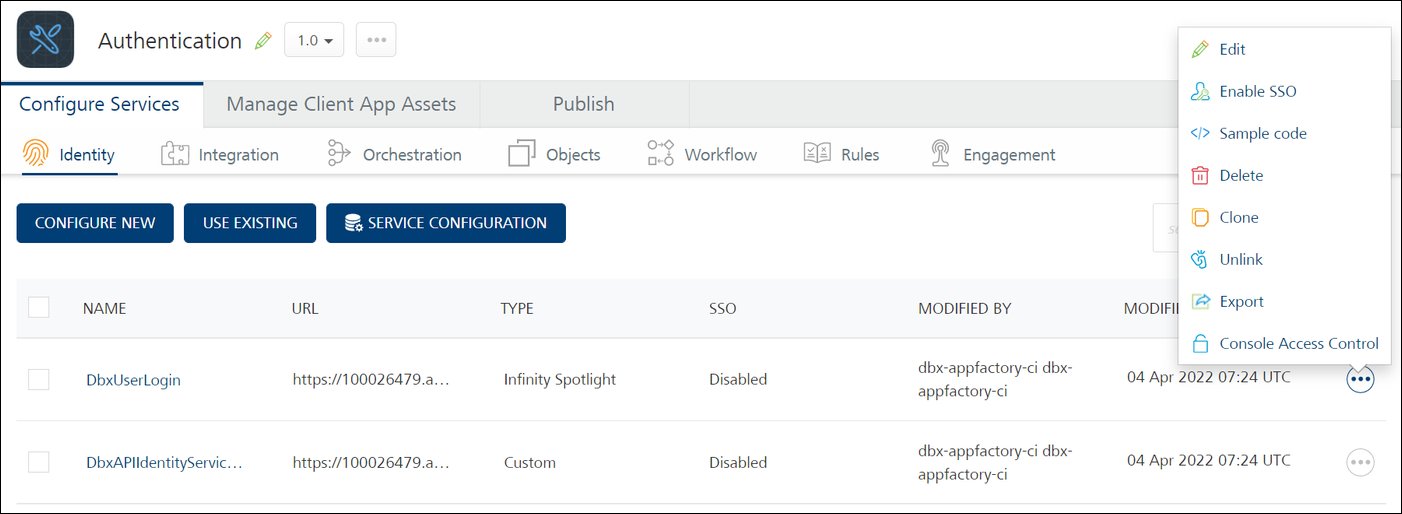The height and width of the screenshot is (514, 1402).
Task: Click the MODIFIED BY column header
Action: [965, 308]
